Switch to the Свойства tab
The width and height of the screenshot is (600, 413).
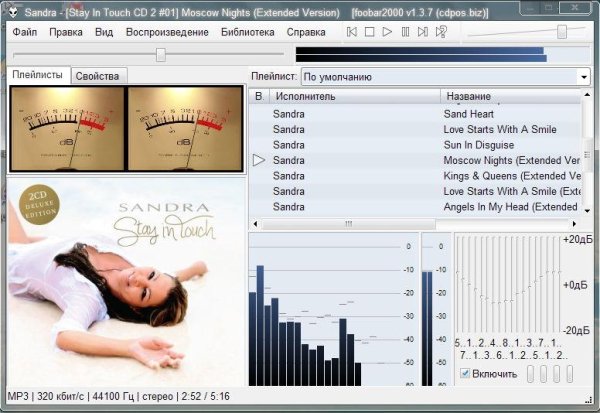[x=97, y=76]
